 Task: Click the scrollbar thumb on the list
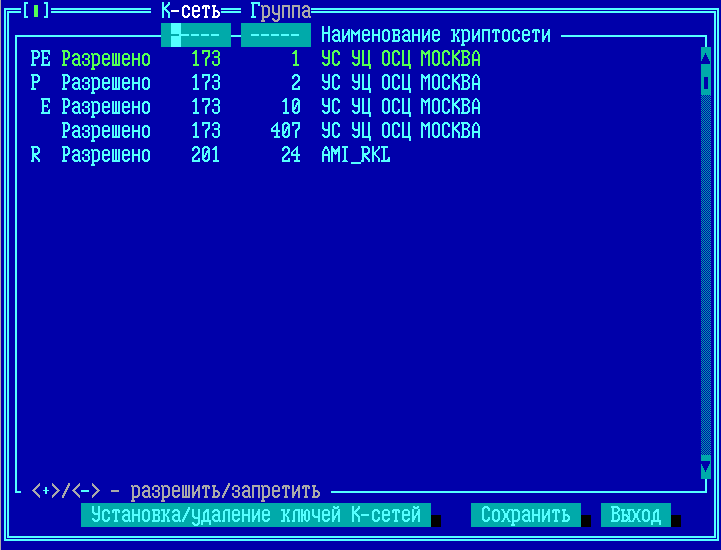pyautogui.click(x=706, y=82)
